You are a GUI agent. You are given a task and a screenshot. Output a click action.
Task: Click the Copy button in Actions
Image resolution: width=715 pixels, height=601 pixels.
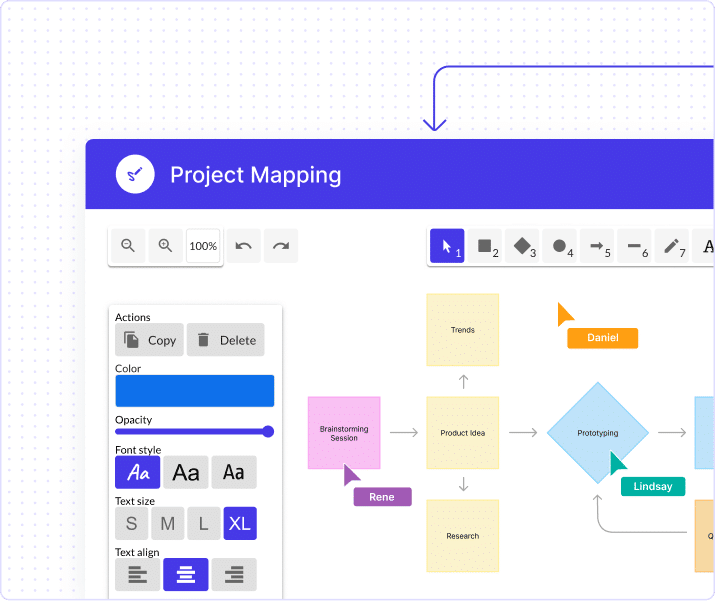coord(149,340)
